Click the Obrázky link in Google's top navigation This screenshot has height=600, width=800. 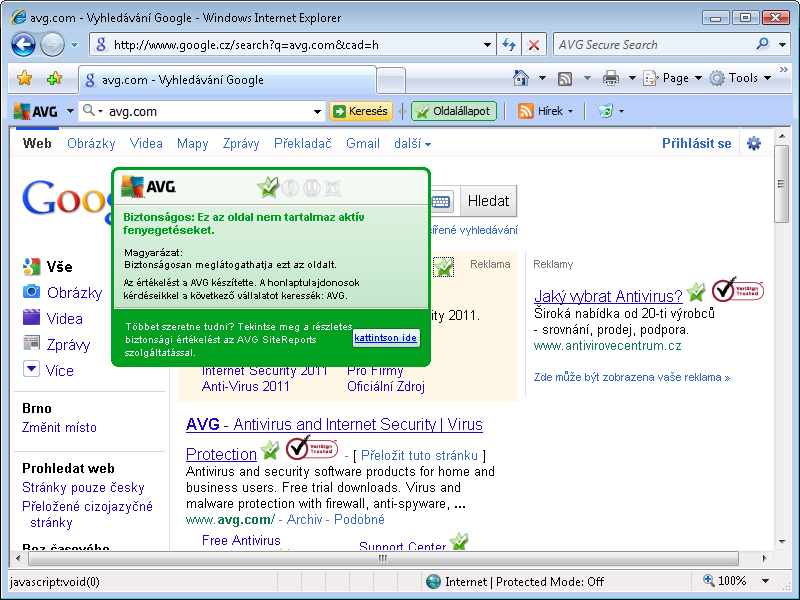(91, 143)
